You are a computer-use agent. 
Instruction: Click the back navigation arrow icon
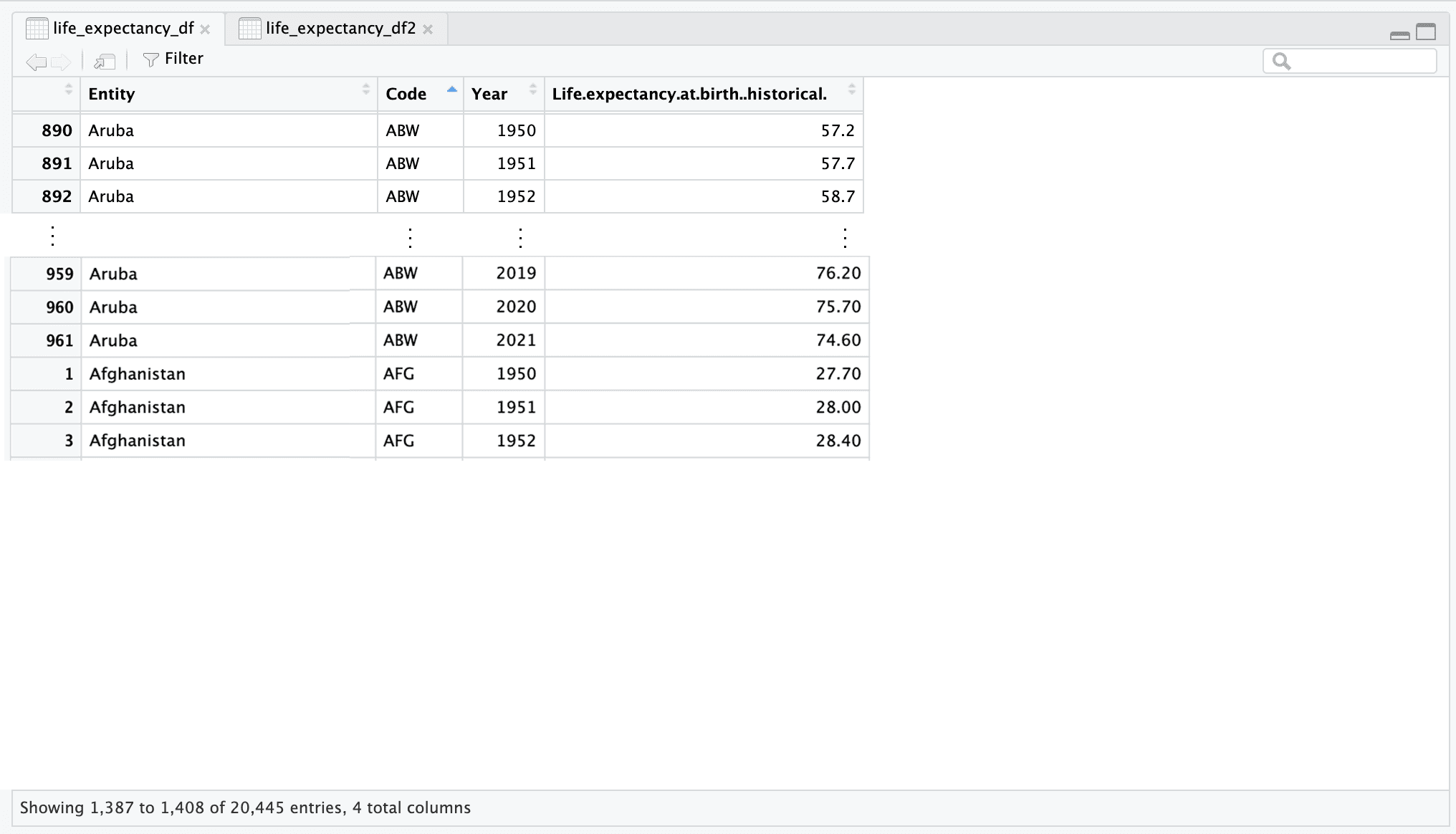[36, 62]
